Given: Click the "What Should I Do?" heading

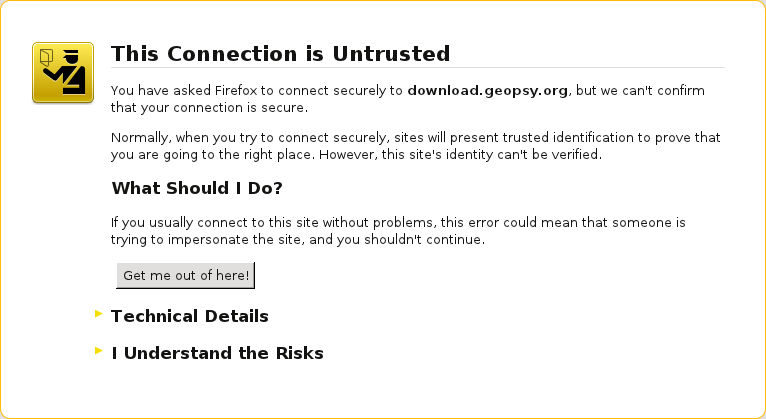Looking at the screenshot, I should [x=197, y=188].
